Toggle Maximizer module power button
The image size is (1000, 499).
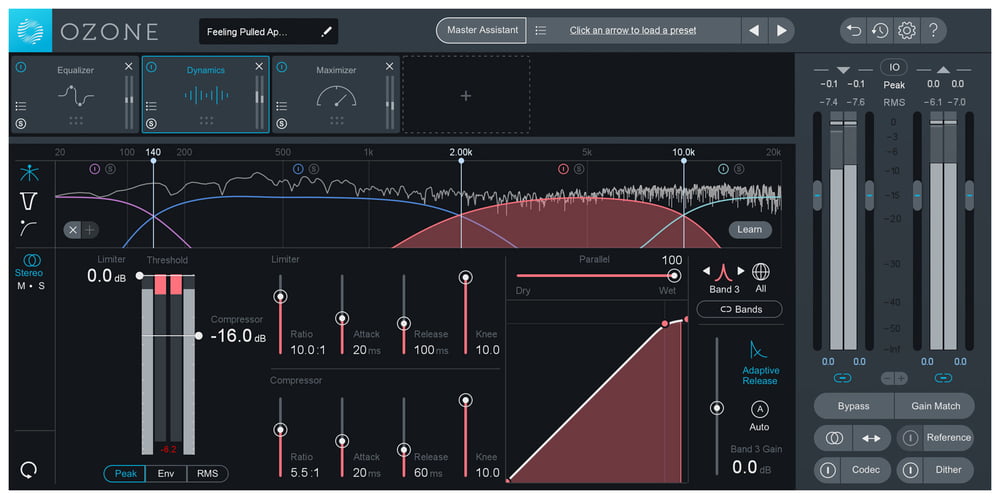[x=282, y=66]
